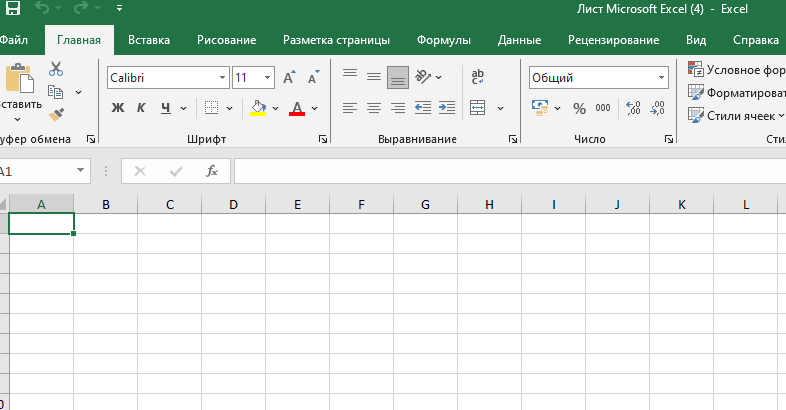Open Число dialog launcher
Viewport: 786px width, 410px height.
pos(669,139)
